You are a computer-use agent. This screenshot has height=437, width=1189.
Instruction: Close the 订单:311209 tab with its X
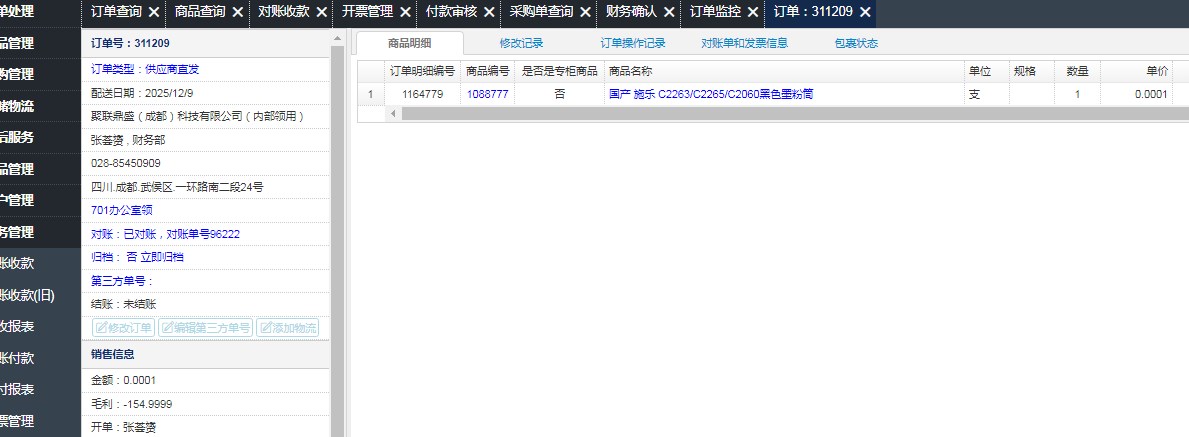865,13
